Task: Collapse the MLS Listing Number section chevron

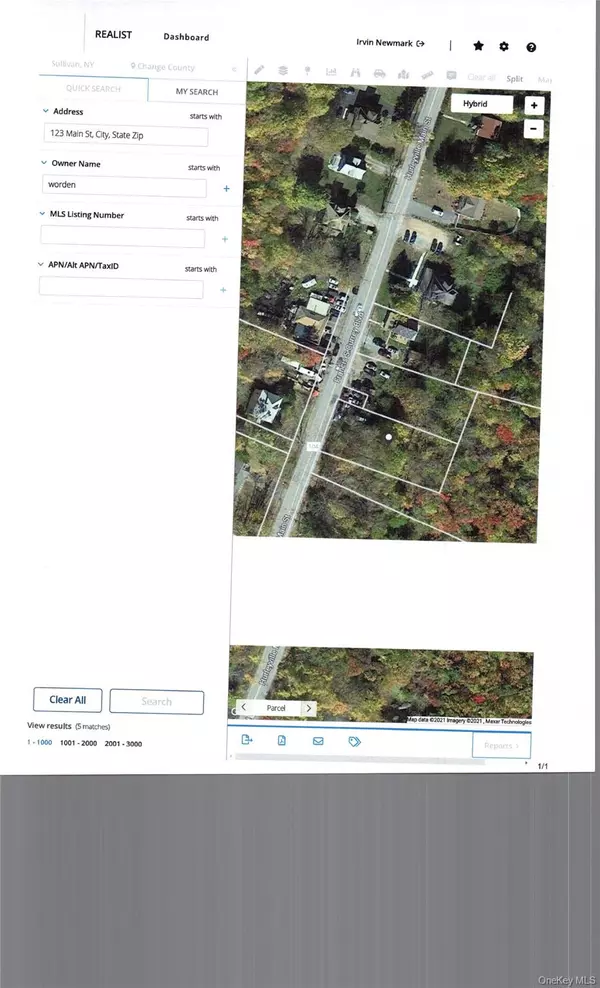Action: coord(42,213)
